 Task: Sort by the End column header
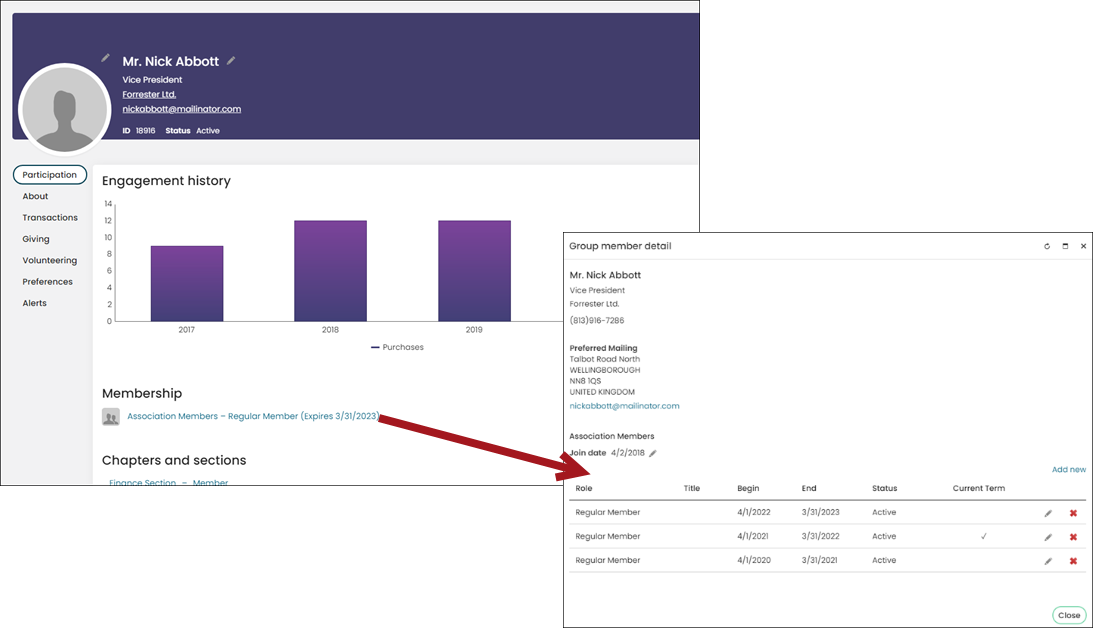point(809,489)
